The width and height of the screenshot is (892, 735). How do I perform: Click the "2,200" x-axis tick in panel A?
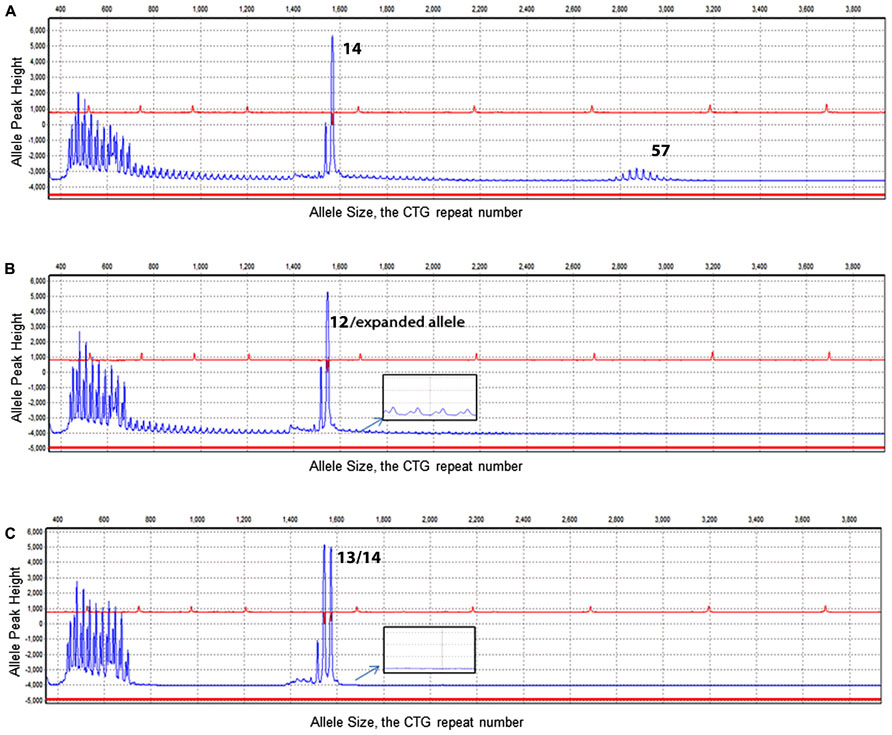[x=480, y=9]
